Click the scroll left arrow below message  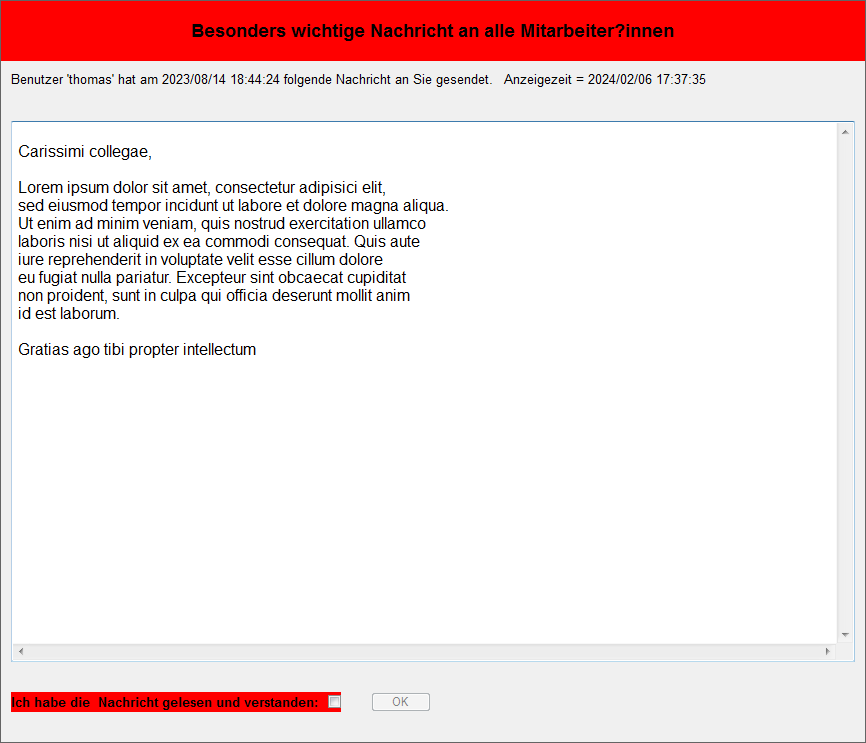point(21,652)
